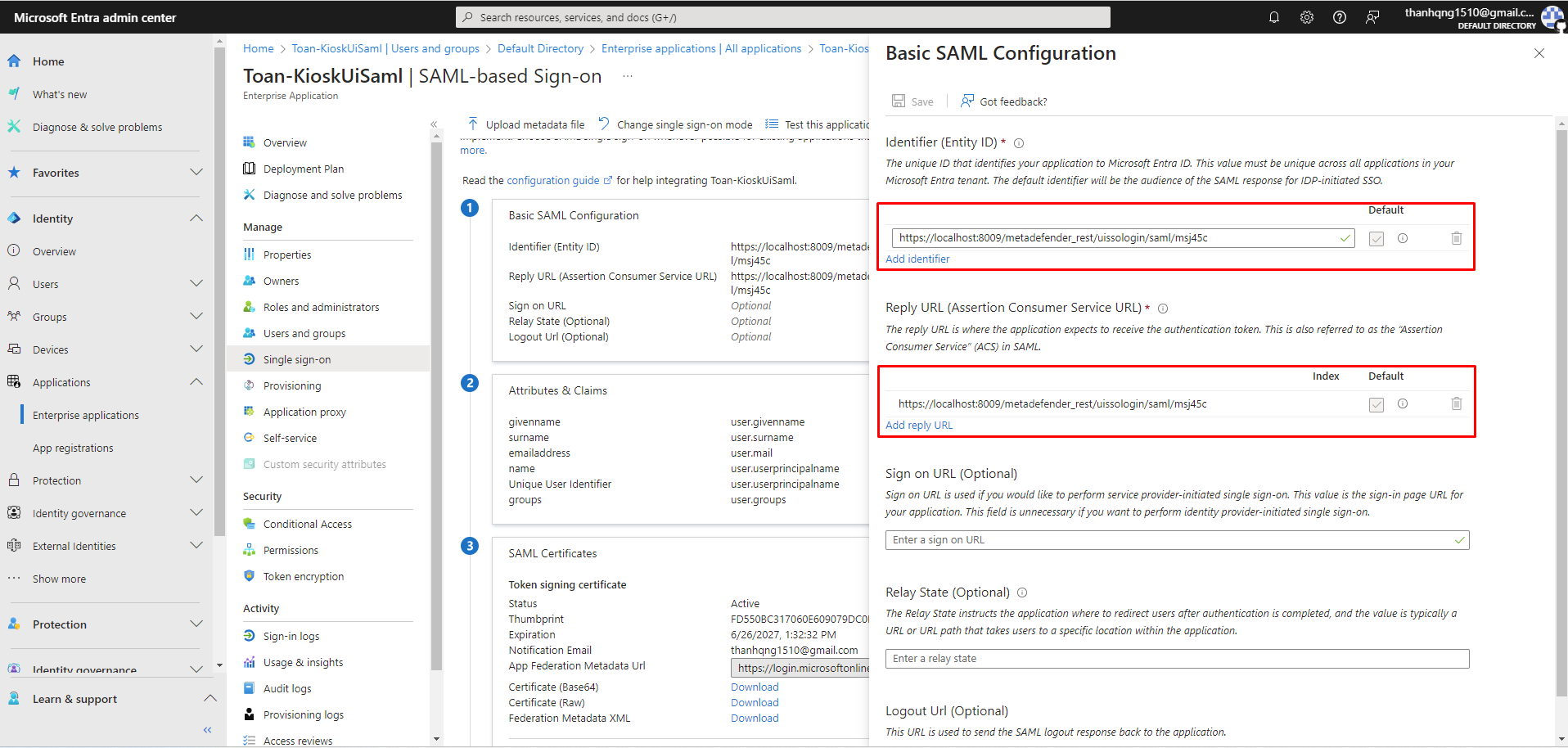Download the Certificate (Base64)

pos(755,687)
